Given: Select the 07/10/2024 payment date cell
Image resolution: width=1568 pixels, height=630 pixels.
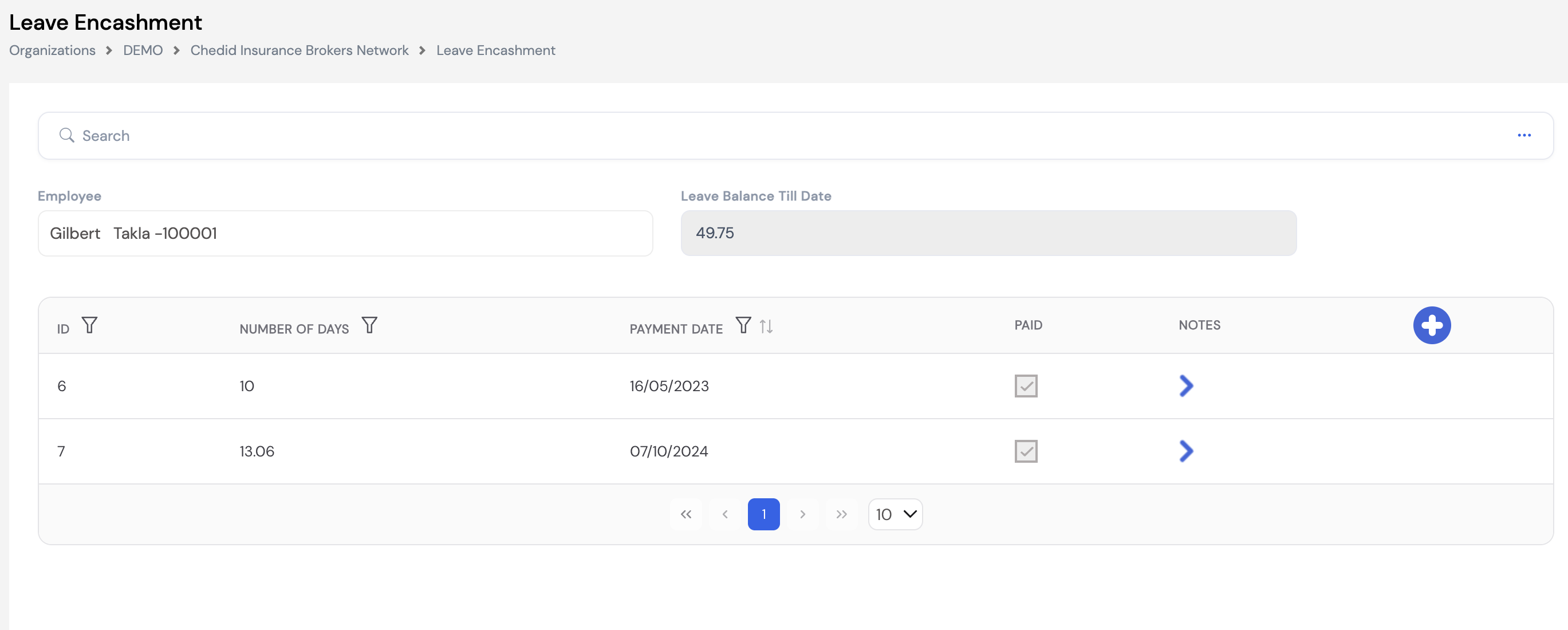Looking at the screenshot, I should [668, 451].
